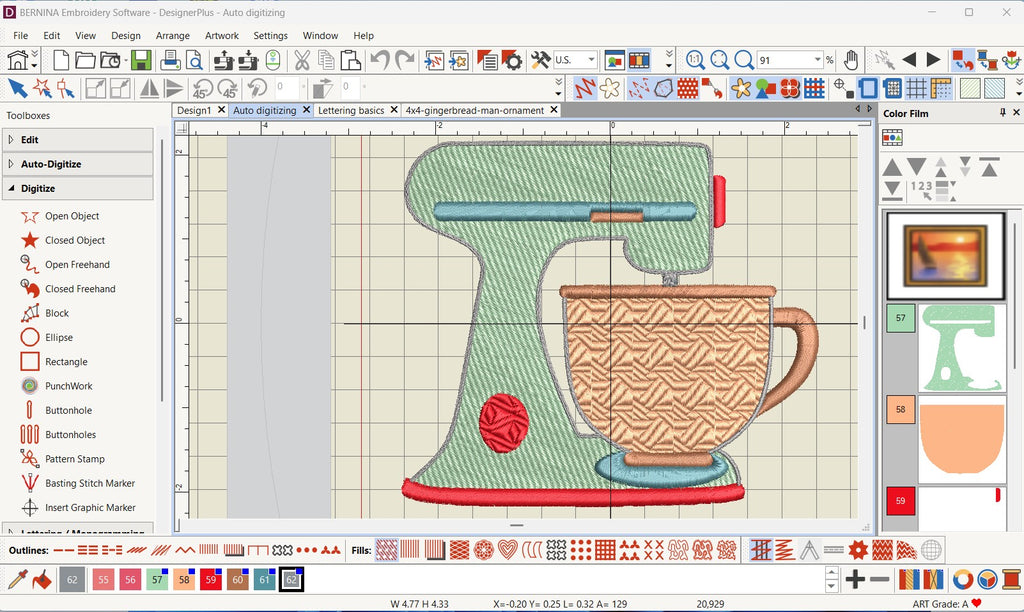Pick the Pattern Stamp tool

click(74, 459)
